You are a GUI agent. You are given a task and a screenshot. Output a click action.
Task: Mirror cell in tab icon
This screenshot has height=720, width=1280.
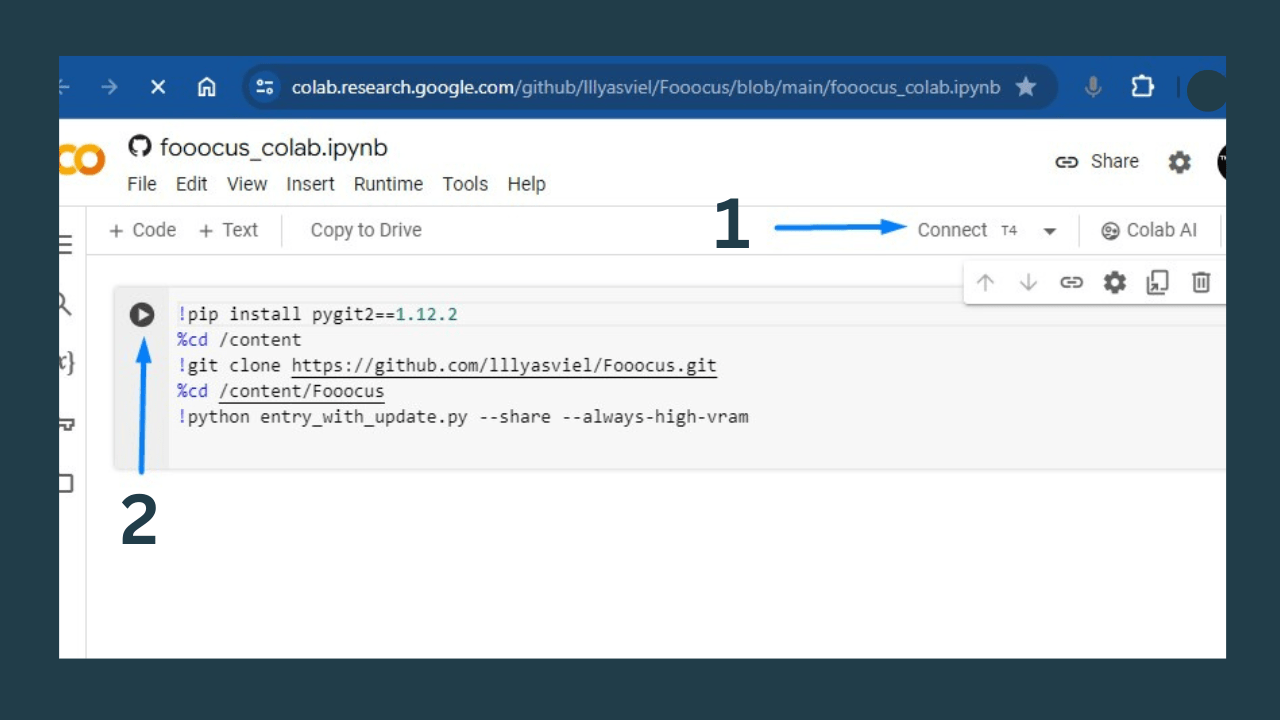coord(1157,283)
